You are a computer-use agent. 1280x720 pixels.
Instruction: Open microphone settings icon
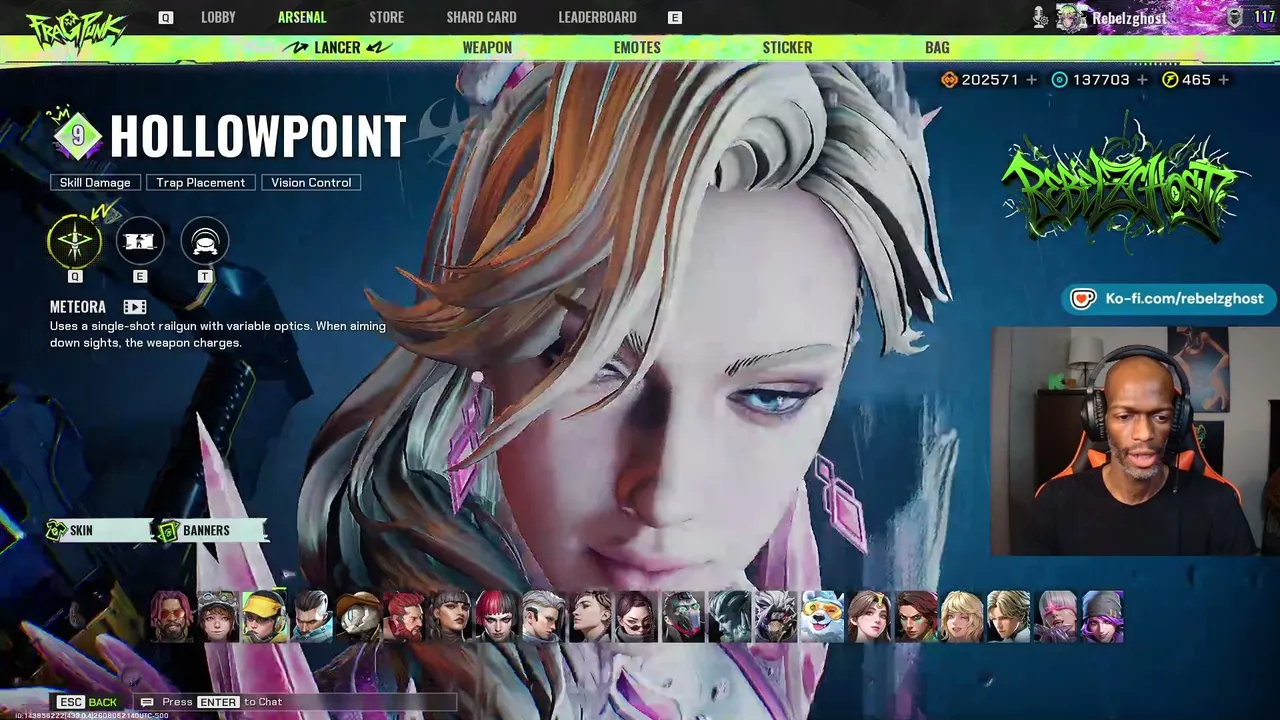[x=1041, y=17]
